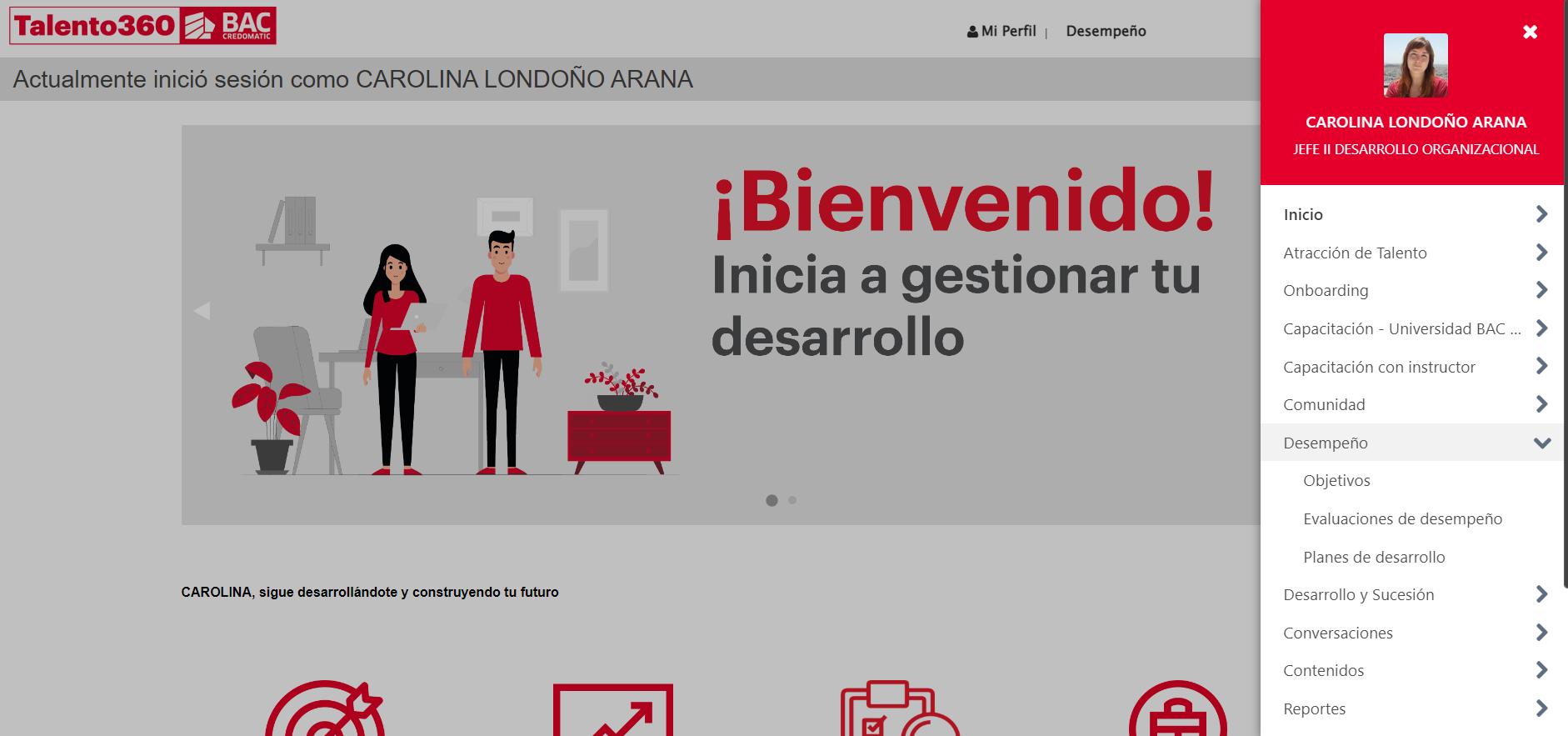The height and width of the screenshot is (736, 1568).
Task: Select the second carousel dot indicator
Action: (x=792, y=500)
